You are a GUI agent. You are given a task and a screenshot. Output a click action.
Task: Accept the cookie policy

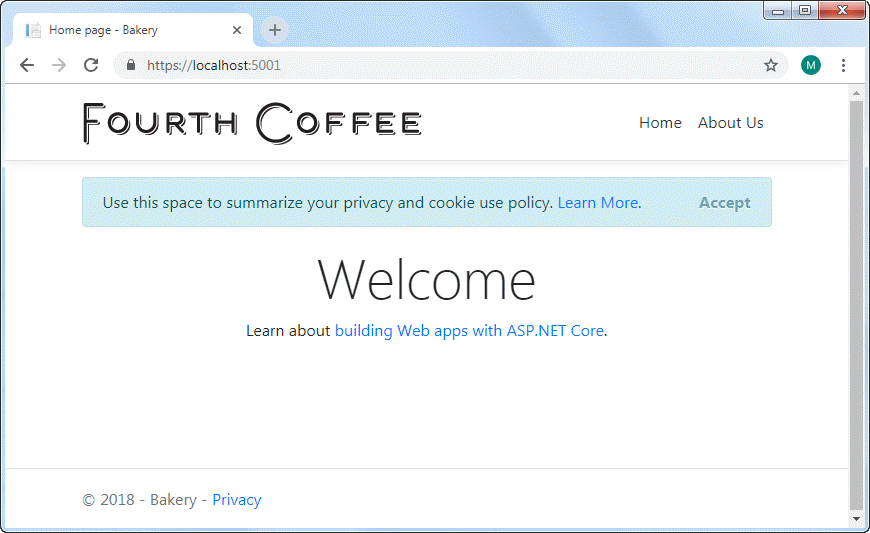[725, 203]
